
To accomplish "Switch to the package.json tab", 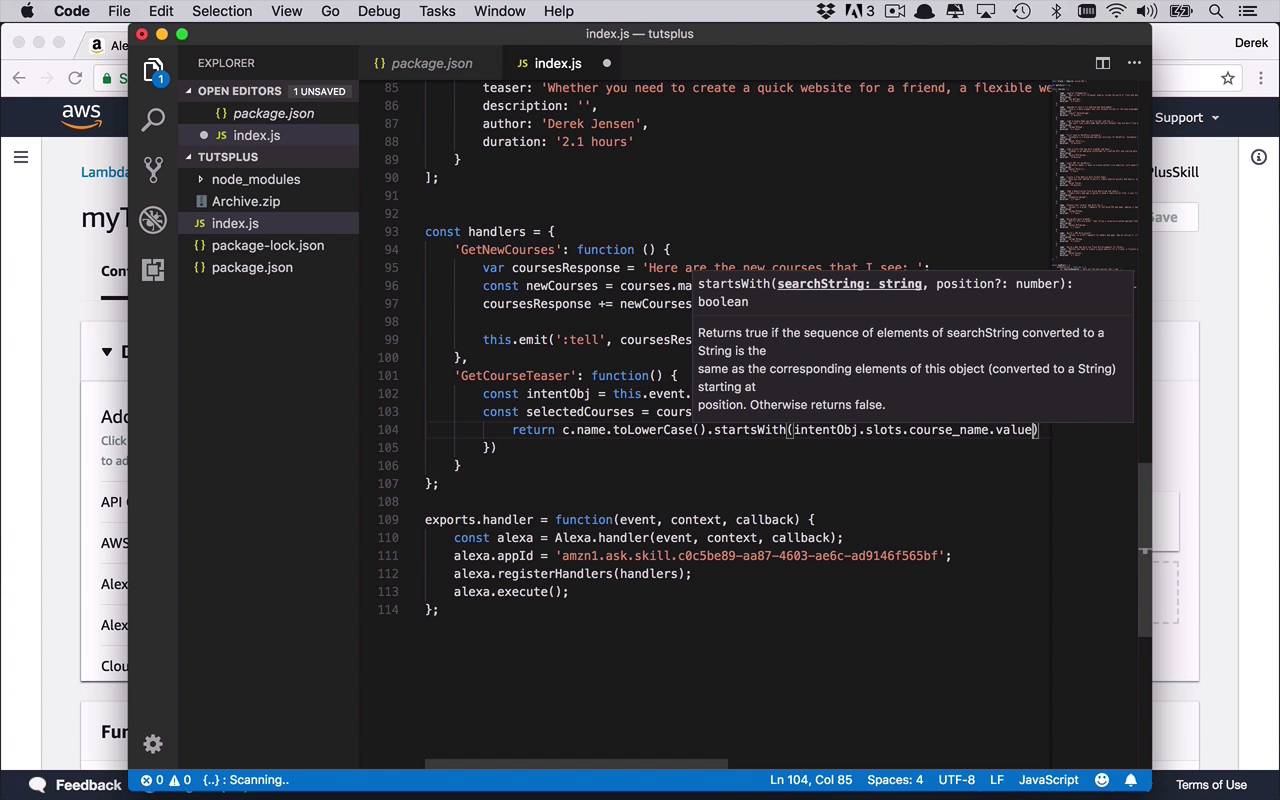I will coord(431,63).
